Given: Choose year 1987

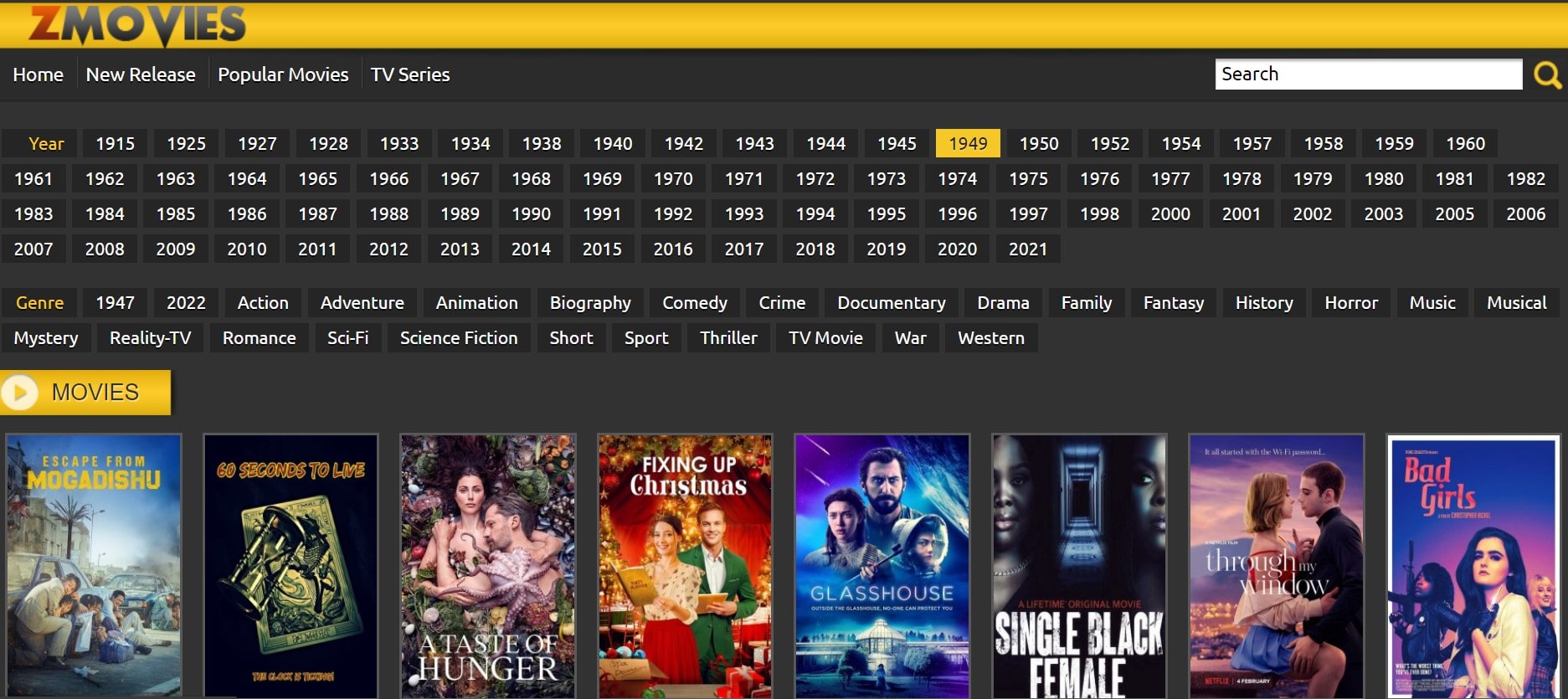Looking at the screenshot, I should [317, 213].
